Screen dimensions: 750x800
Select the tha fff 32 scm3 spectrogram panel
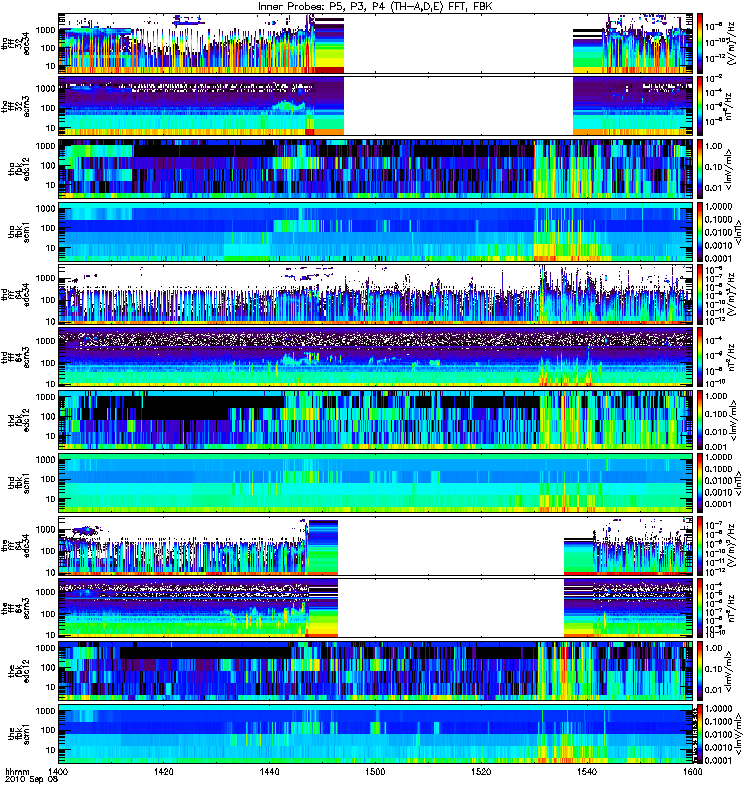376,107
